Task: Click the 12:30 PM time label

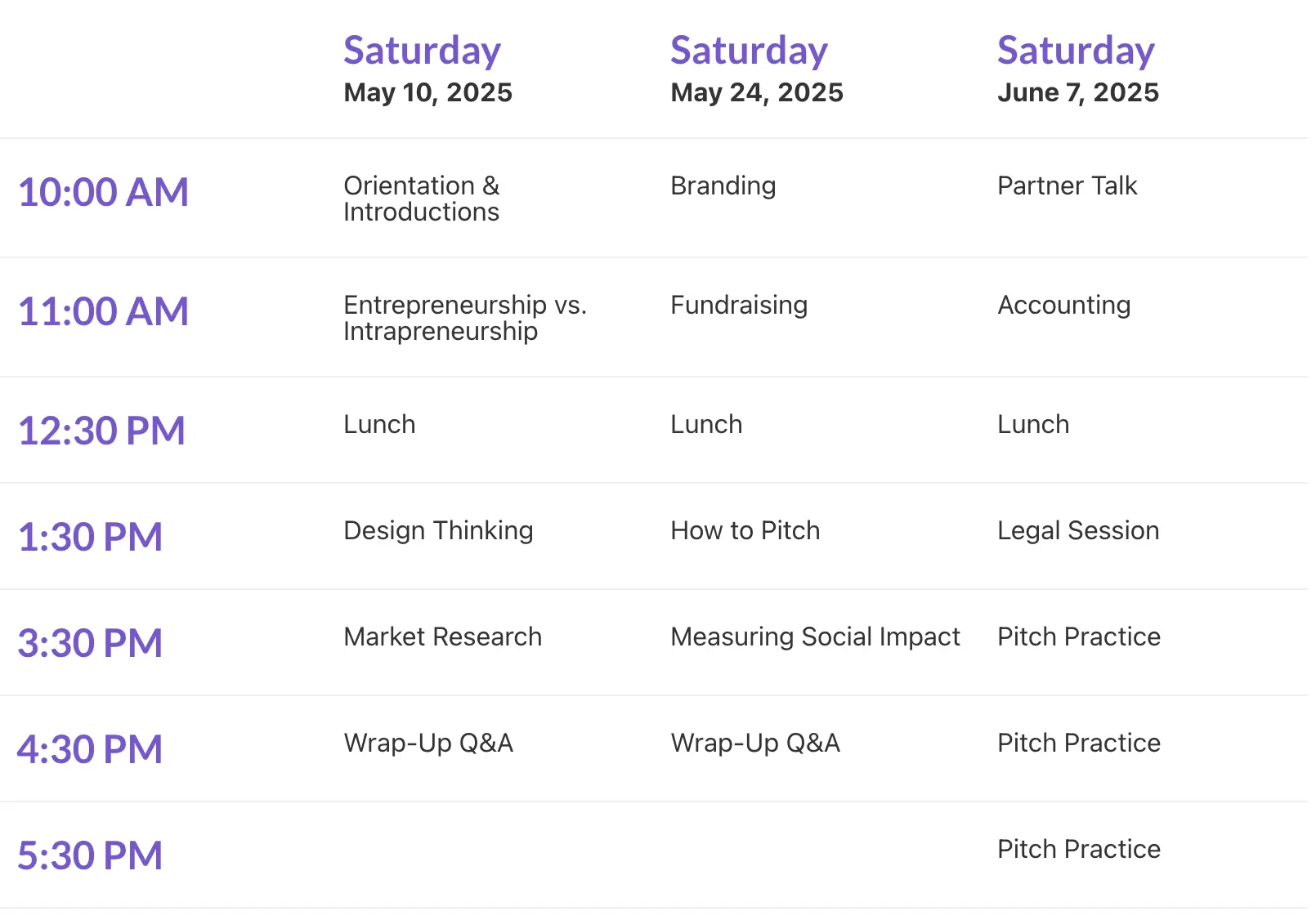Action: 101,431
